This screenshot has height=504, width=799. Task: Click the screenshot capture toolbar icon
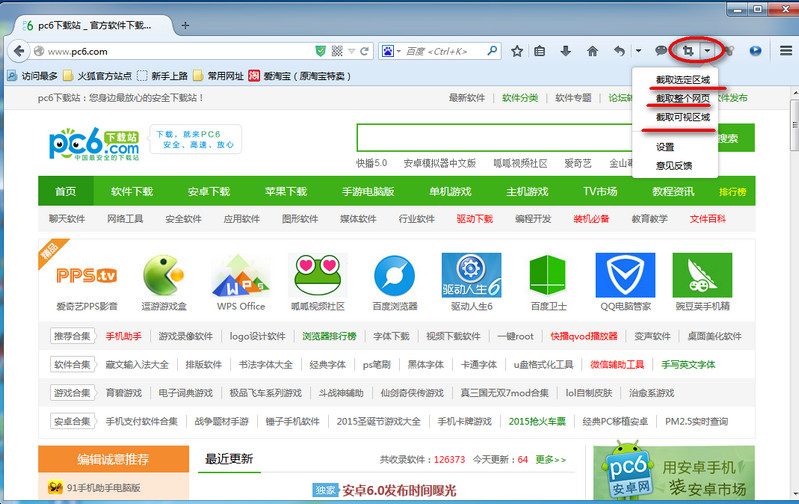point(688,50)
